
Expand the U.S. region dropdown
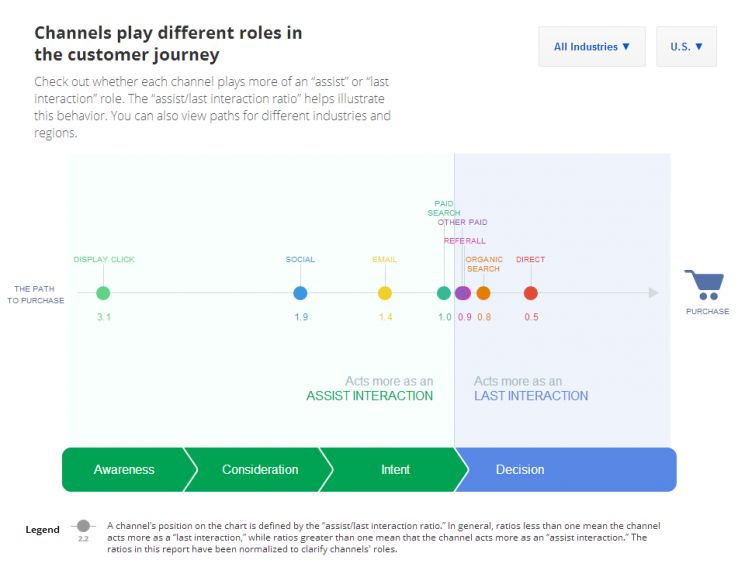coord(686,47)
